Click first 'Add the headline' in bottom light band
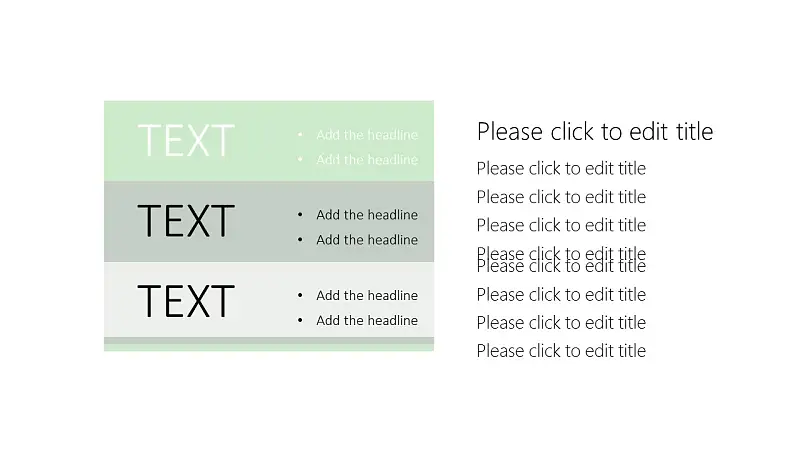This screenshot has height=450, width=800. coord(367,295)
